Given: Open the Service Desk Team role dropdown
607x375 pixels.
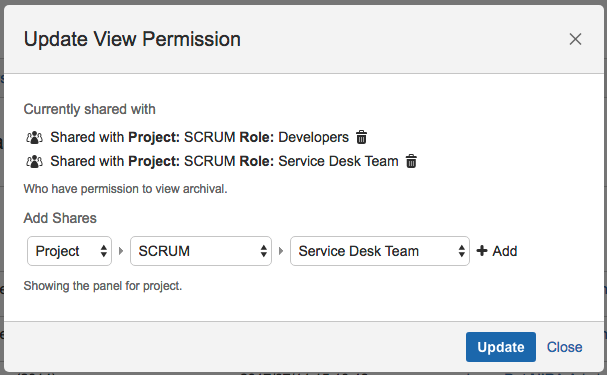Looking at the screenshot, I should (x=380, y=251).
